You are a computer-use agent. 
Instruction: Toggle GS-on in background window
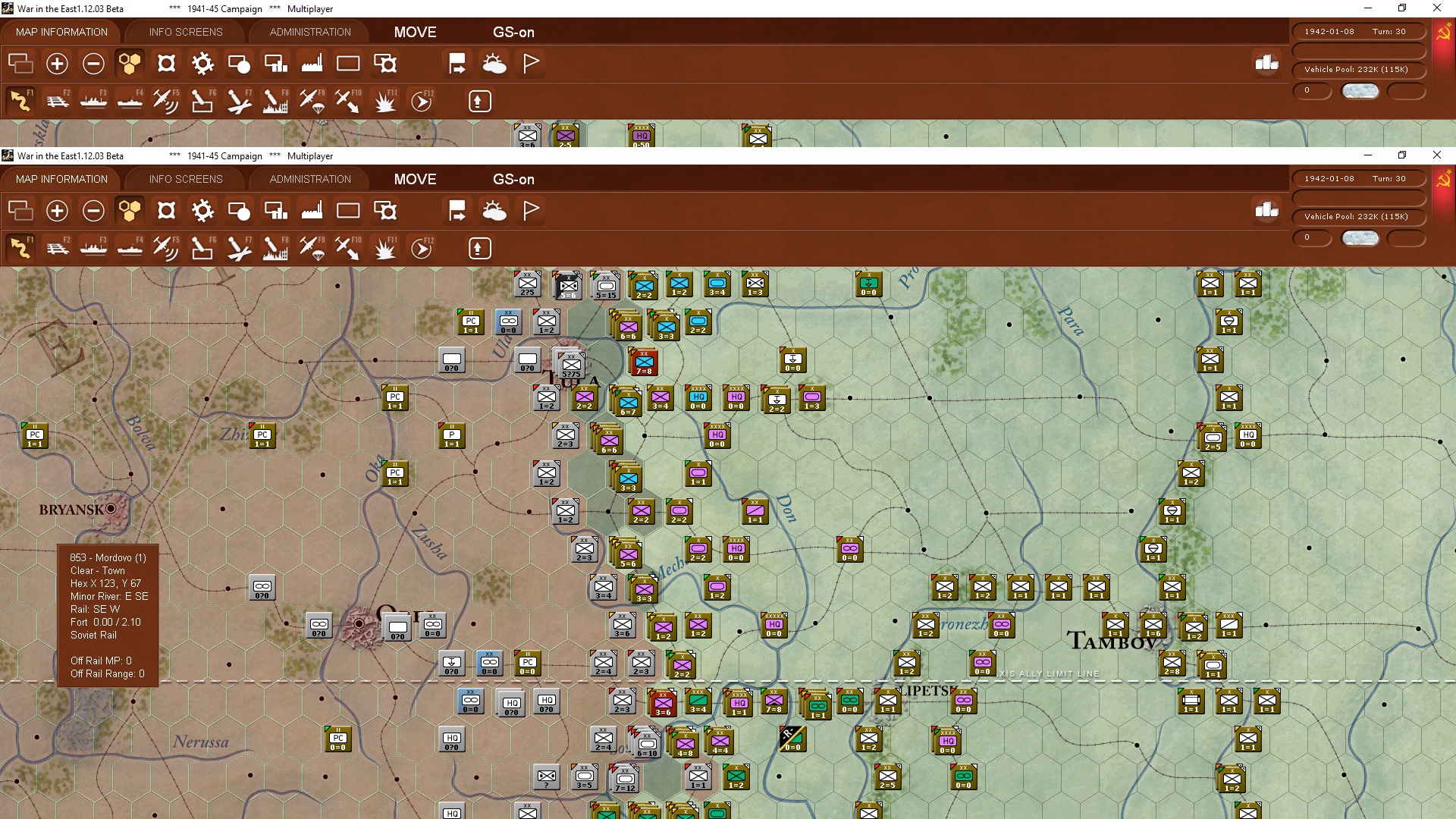tap(513, 33)
